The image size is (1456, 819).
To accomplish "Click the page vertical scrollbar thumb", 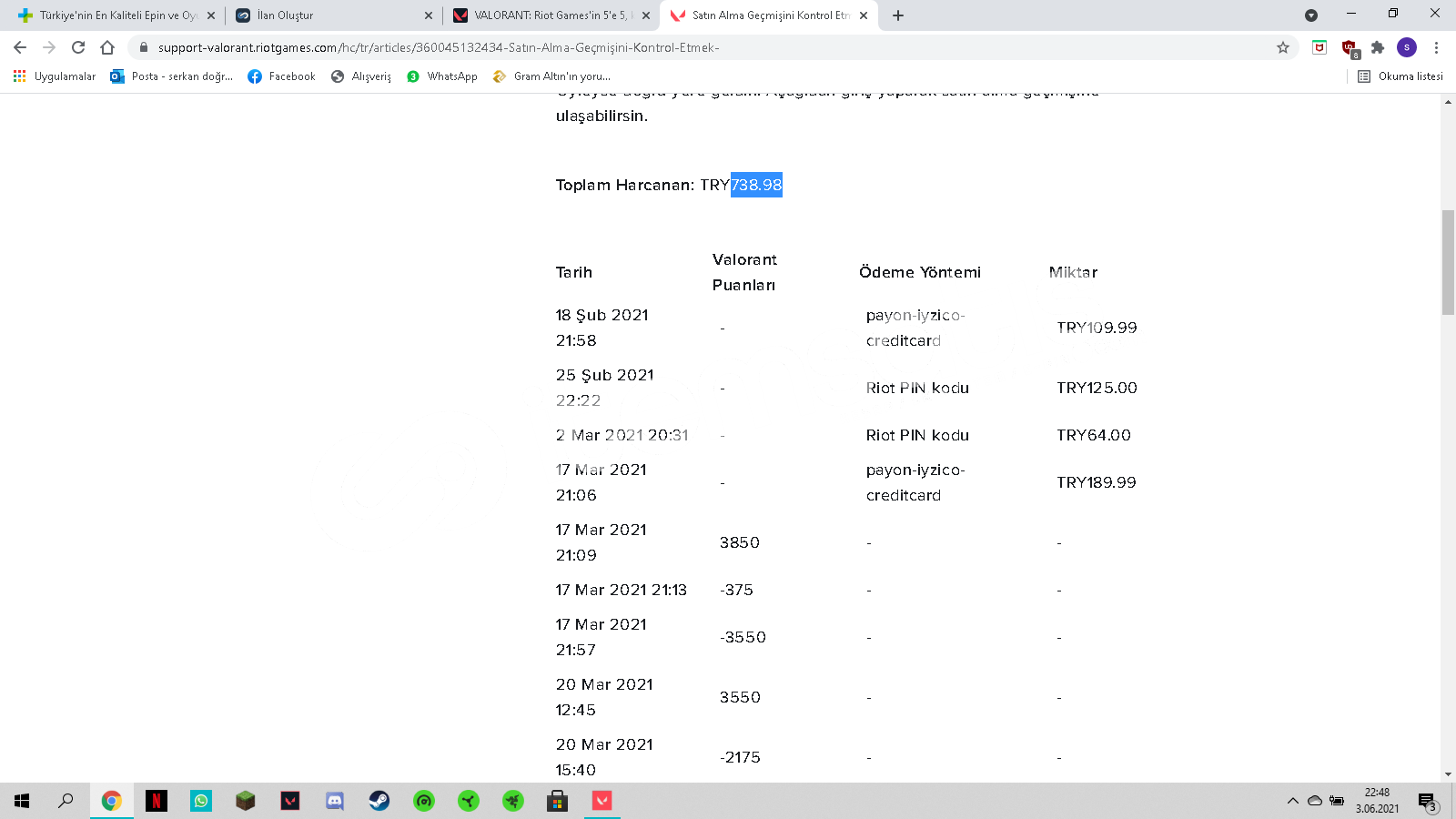I will point(1448,262).
